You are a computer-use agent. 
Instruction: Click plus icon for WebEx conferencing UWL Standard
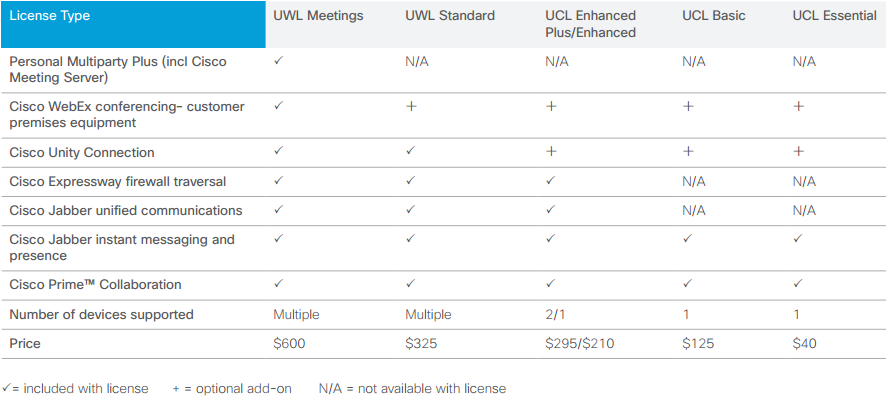click(x=411, y=106)
